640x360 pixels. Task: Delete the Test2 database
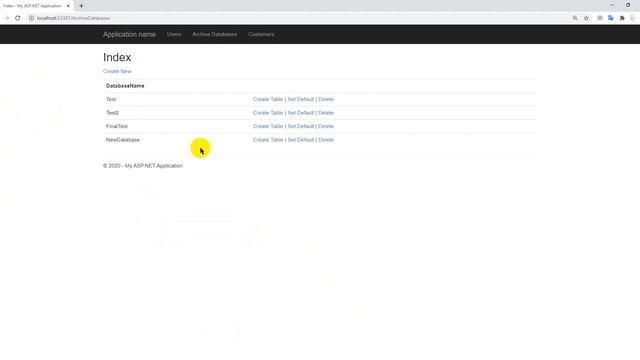(326, 113)
